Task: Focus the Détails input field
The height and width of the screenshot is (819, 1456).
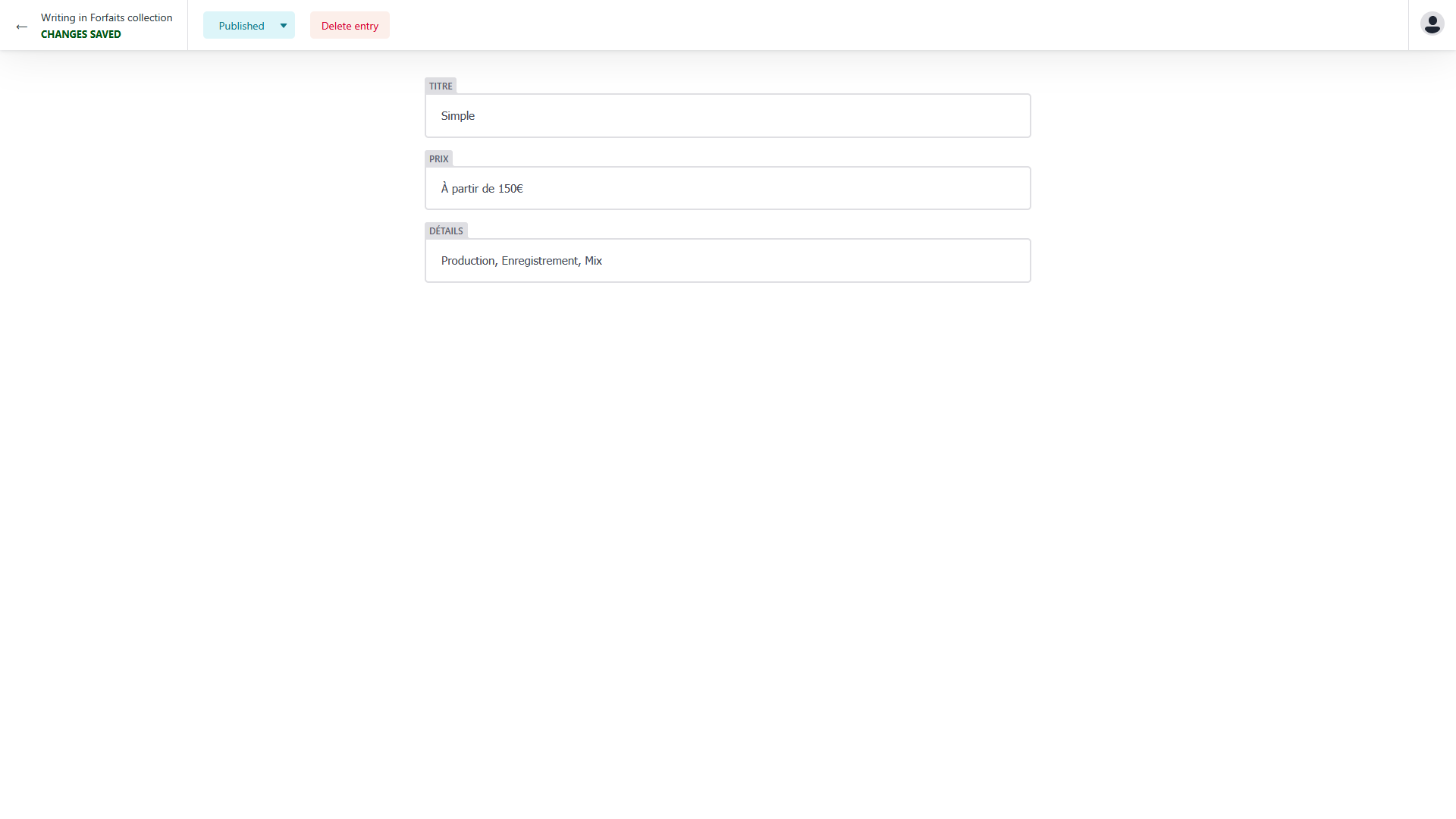Action: tap(726, 261)
